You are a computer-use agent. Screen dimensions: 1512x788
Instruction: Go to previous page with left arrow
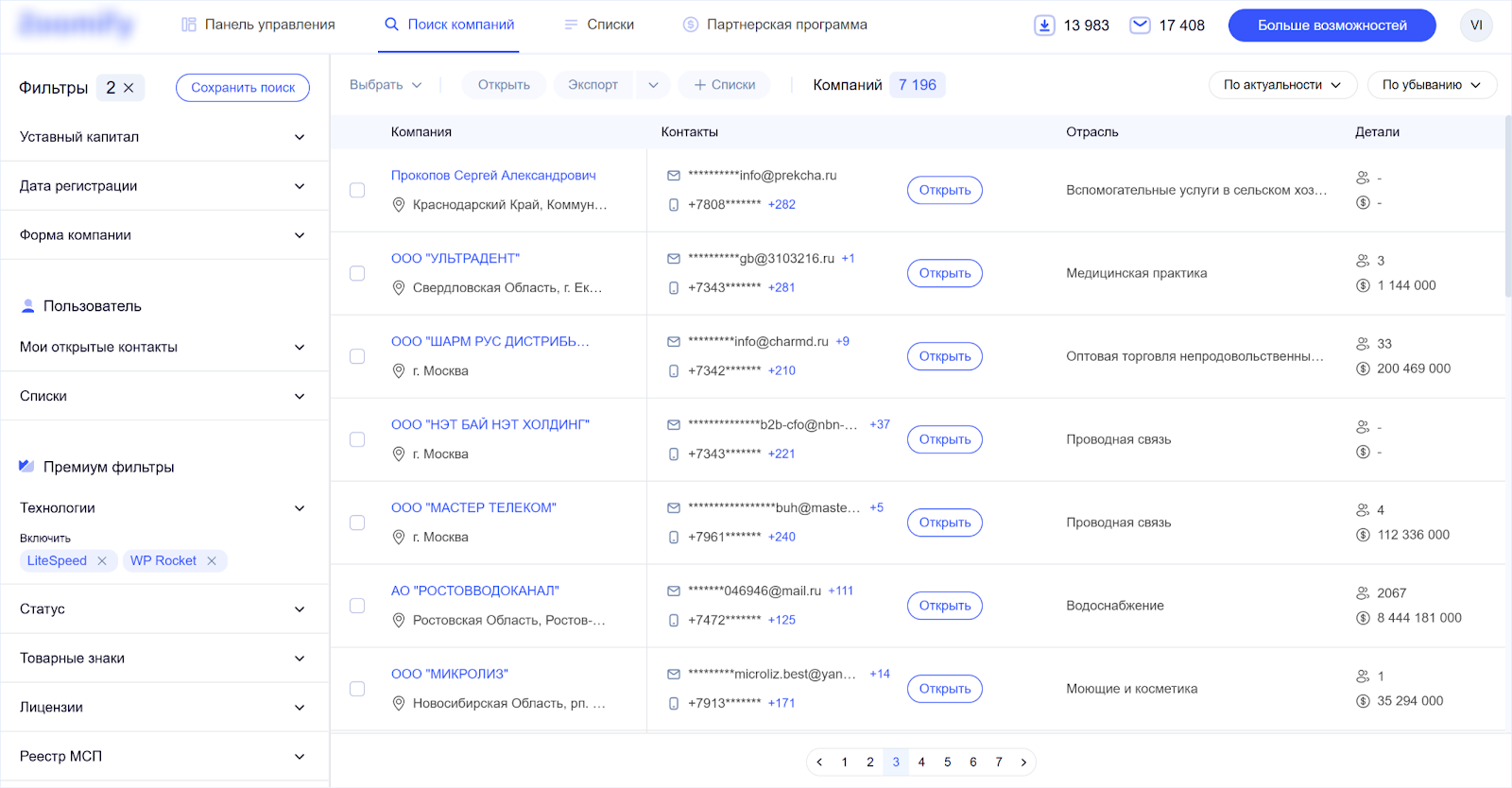click(x=819, y=762)
